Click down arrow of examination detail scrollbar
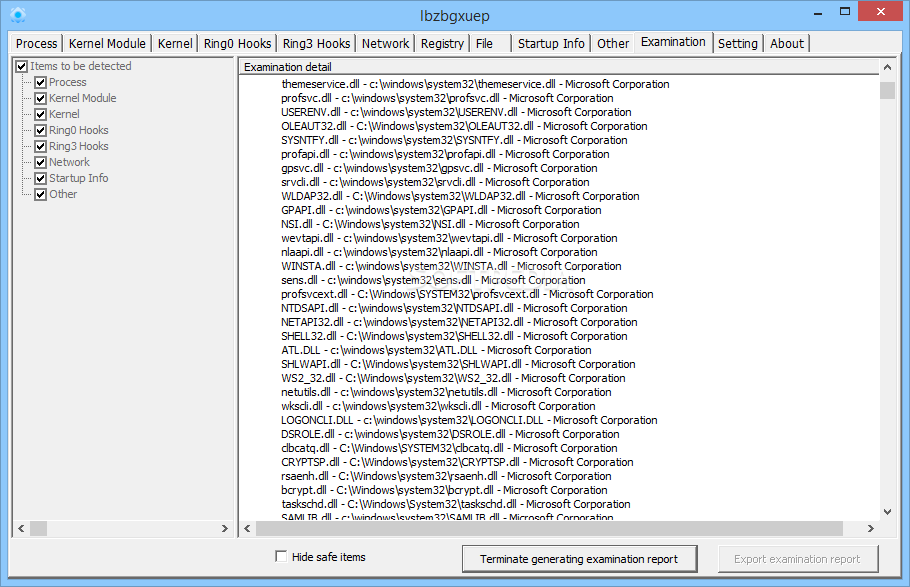Screen dimensions: 910x587 click(887, 512)
